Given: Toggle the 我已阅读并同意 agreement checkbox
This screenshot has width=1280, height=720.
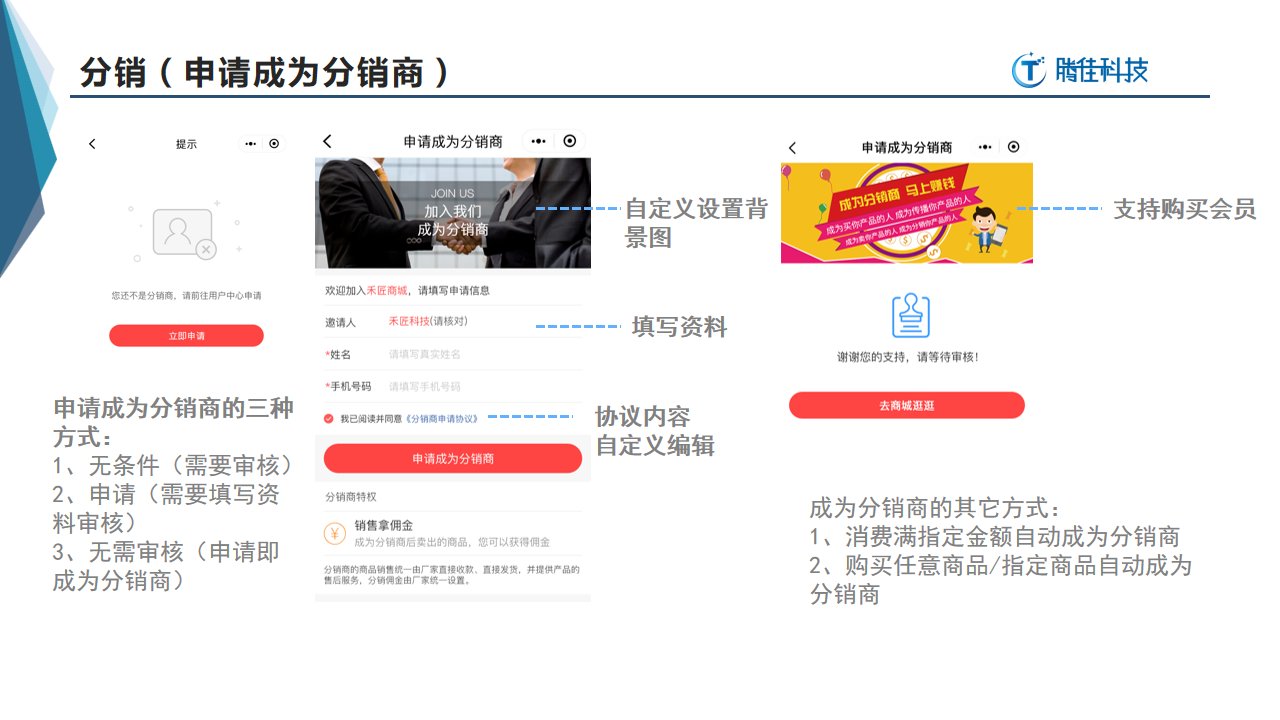Looking at the screenshot, I should pos(329,419).
